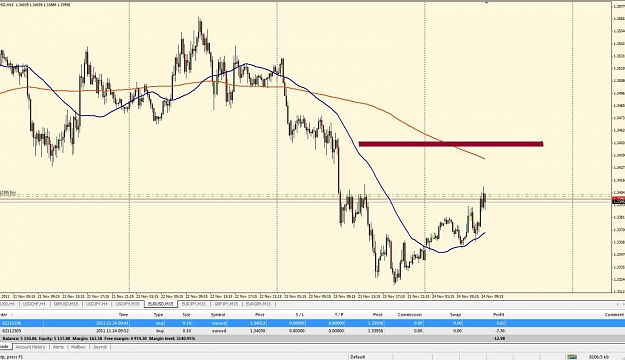Image resolution: width=625 pixels, height=360 pixels.
Task: Sort orders by the Type column header
Action: coord(159,315)
